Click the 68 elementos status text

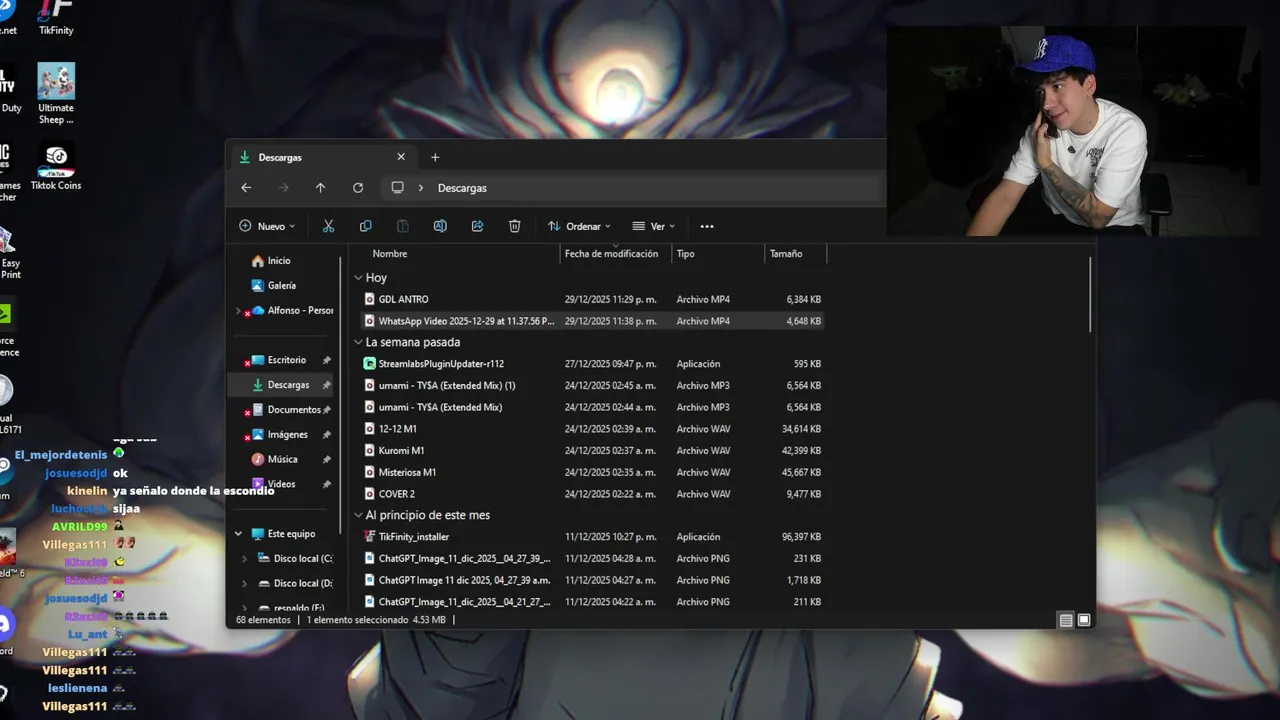[x=263, y=620]
